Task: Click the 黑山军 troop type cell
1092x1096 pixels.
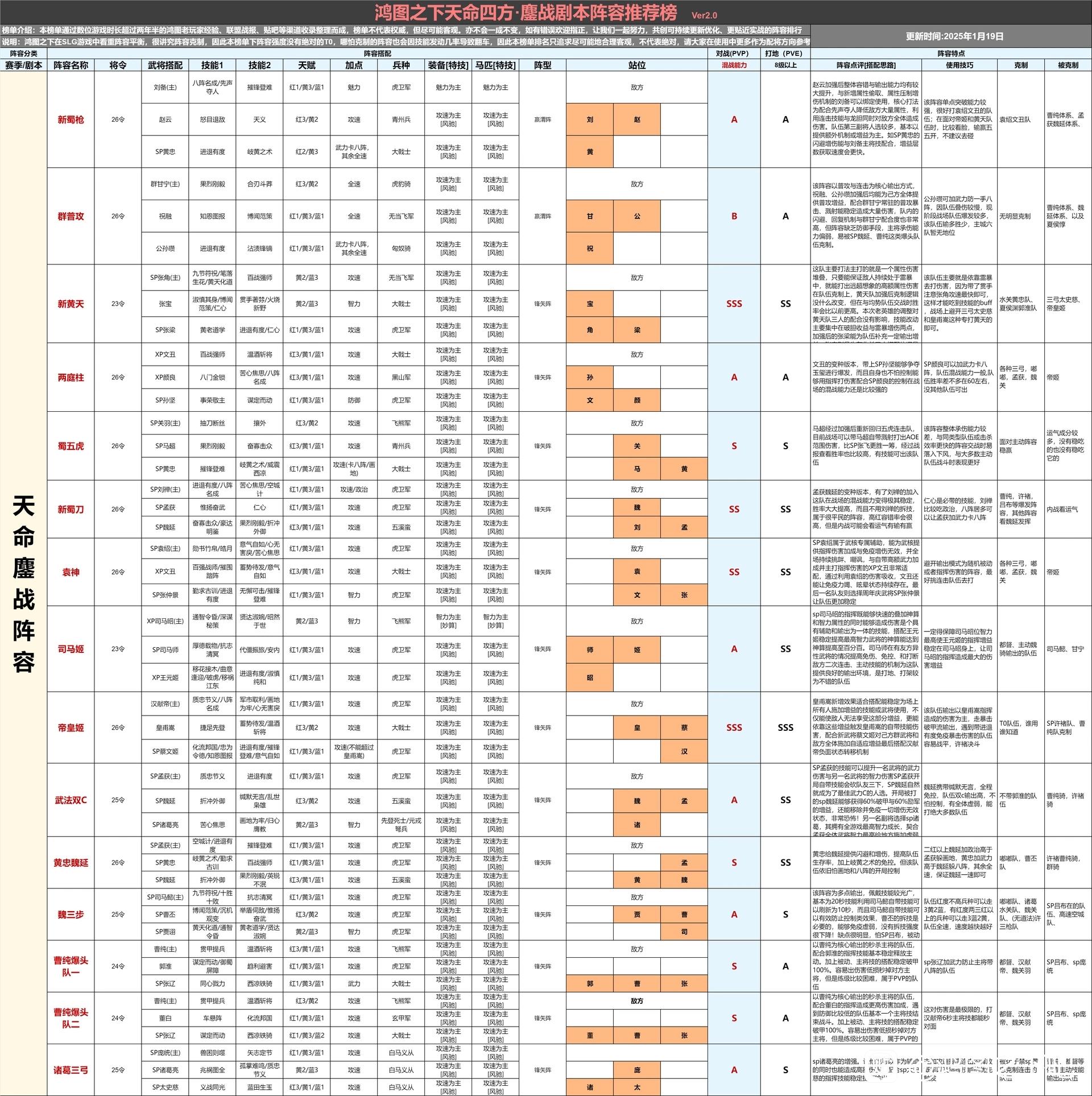Action: [x=401, y=377]
